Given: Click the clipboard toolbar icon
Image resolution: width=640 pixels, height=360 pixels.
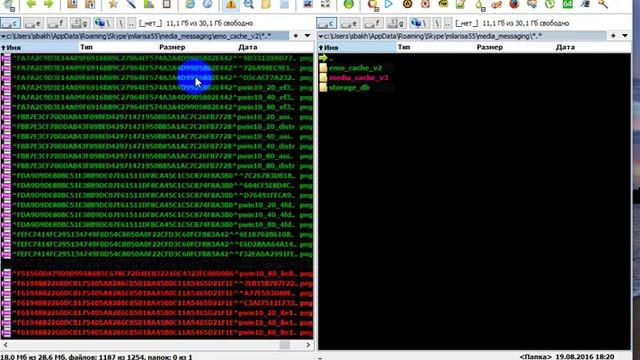Looking at the screenshot, I should [x=167, y=4].
